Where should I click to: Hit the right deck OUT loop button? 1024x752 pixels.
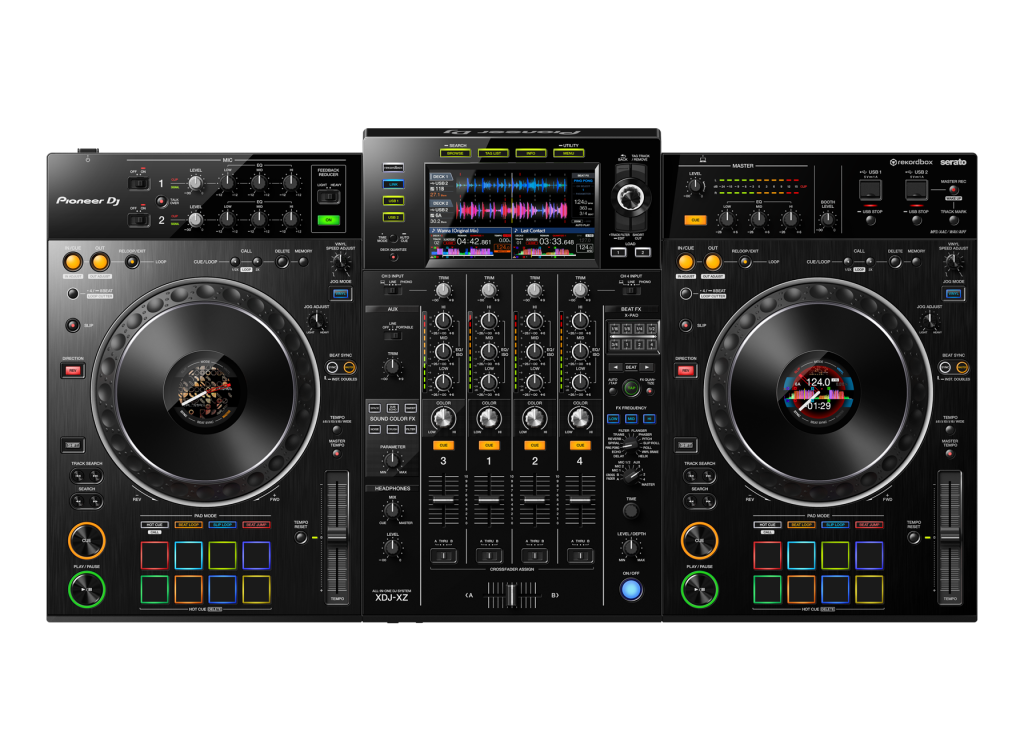pyautogui.click(x=712, y=262)
